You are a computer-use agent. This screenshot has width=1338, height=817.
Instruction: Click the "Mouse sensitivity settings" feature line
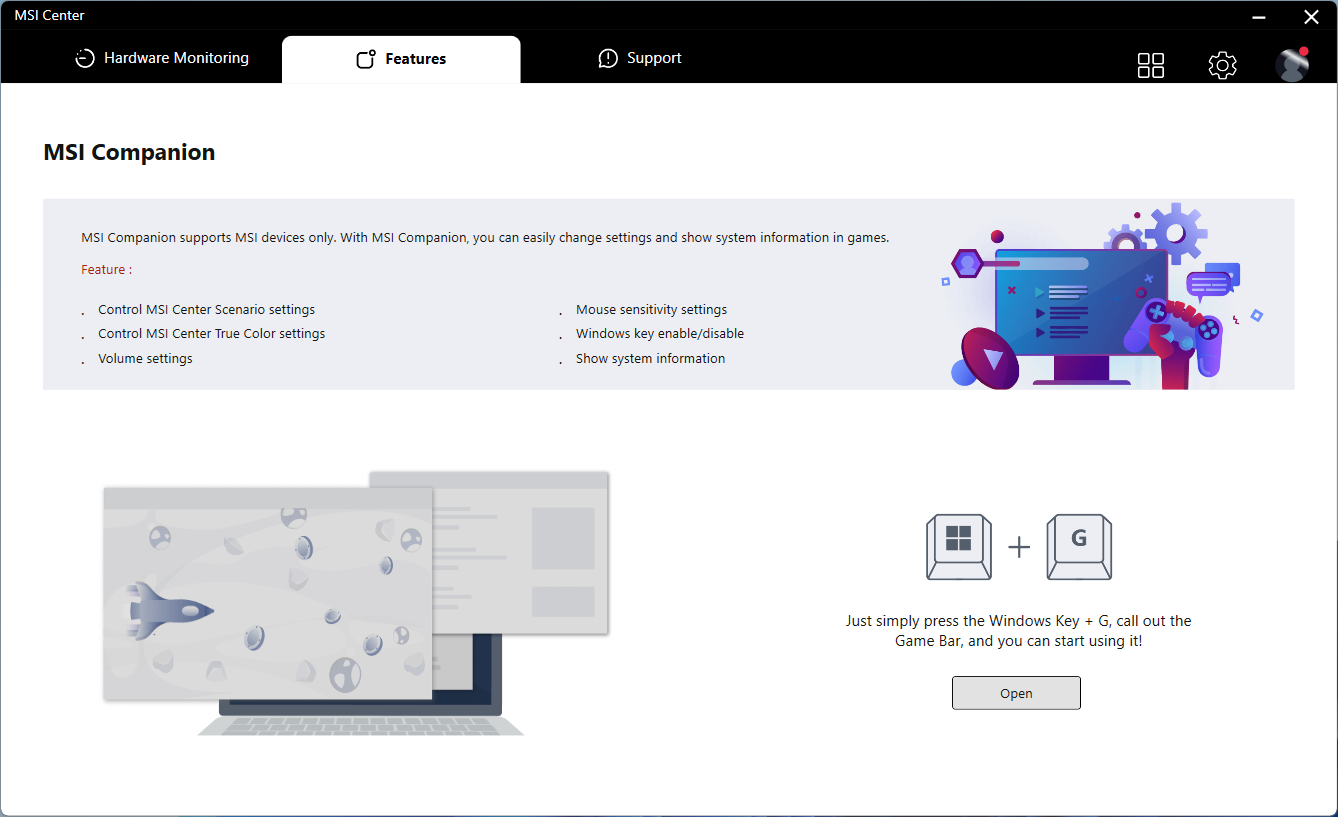point(651,310)
